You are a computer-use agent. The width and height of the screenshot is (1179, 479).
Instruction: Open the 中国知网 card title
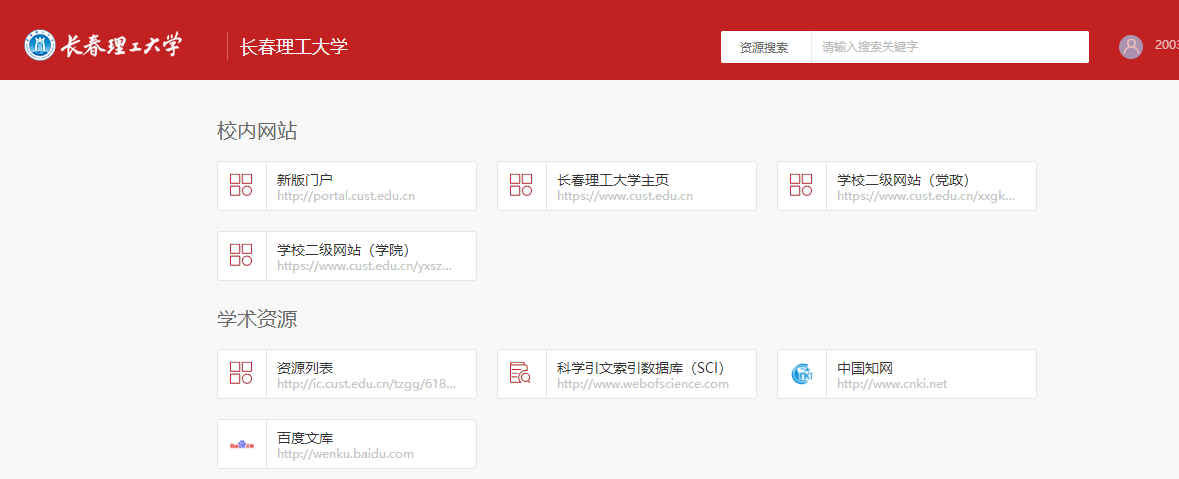tap(865, 368)
